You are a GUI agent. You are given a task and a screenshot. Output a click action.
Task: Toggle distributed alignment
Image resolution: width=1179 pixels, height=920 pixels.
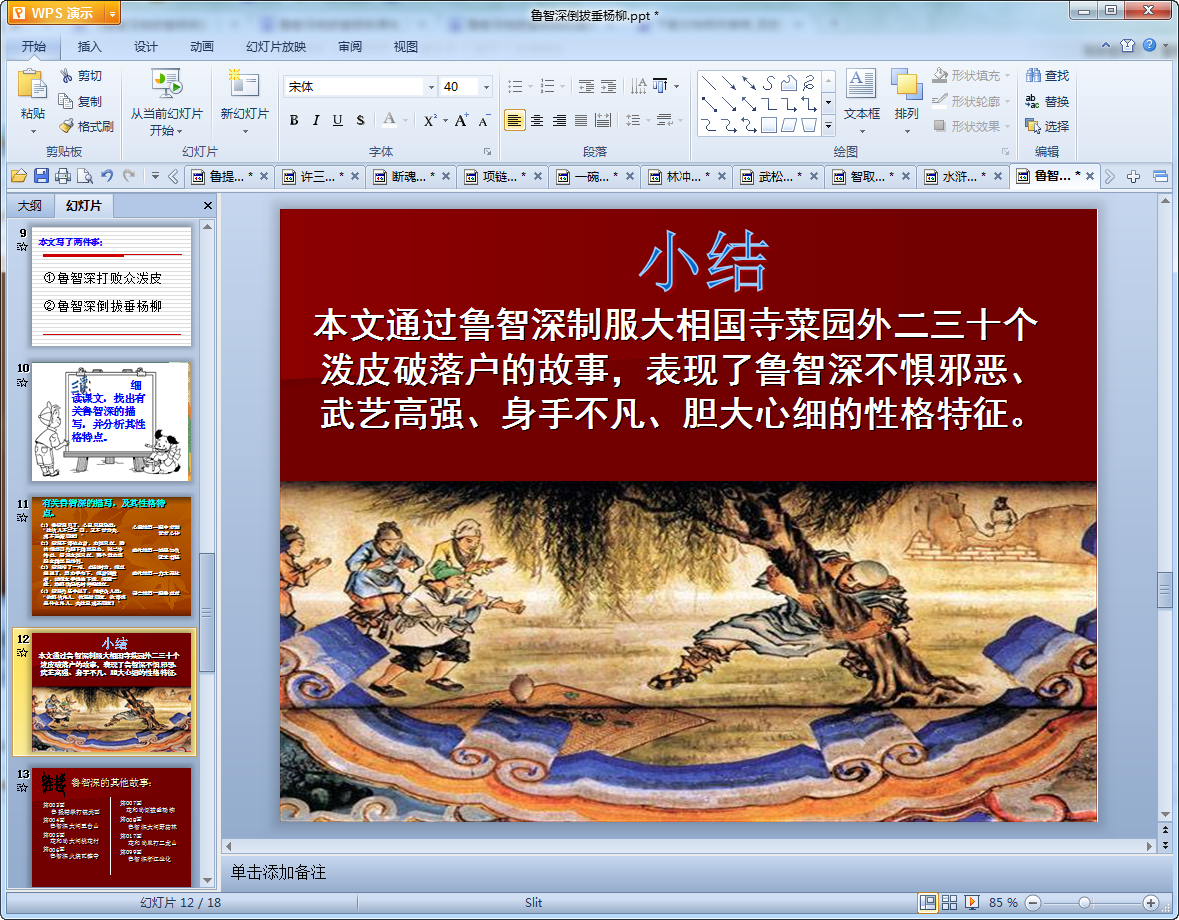point(603,120)
